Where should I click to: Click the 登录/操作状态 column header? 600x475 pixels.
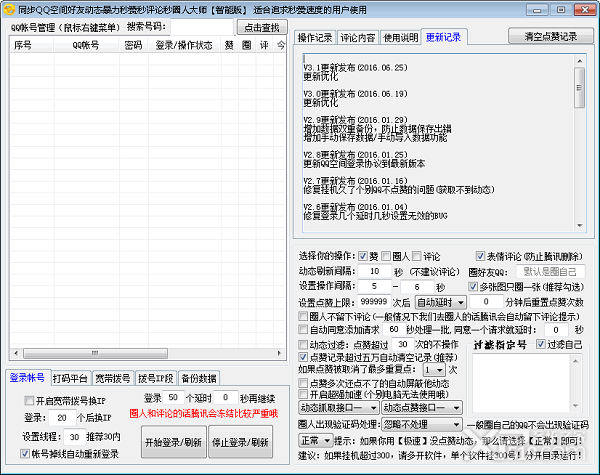(184, 46)
